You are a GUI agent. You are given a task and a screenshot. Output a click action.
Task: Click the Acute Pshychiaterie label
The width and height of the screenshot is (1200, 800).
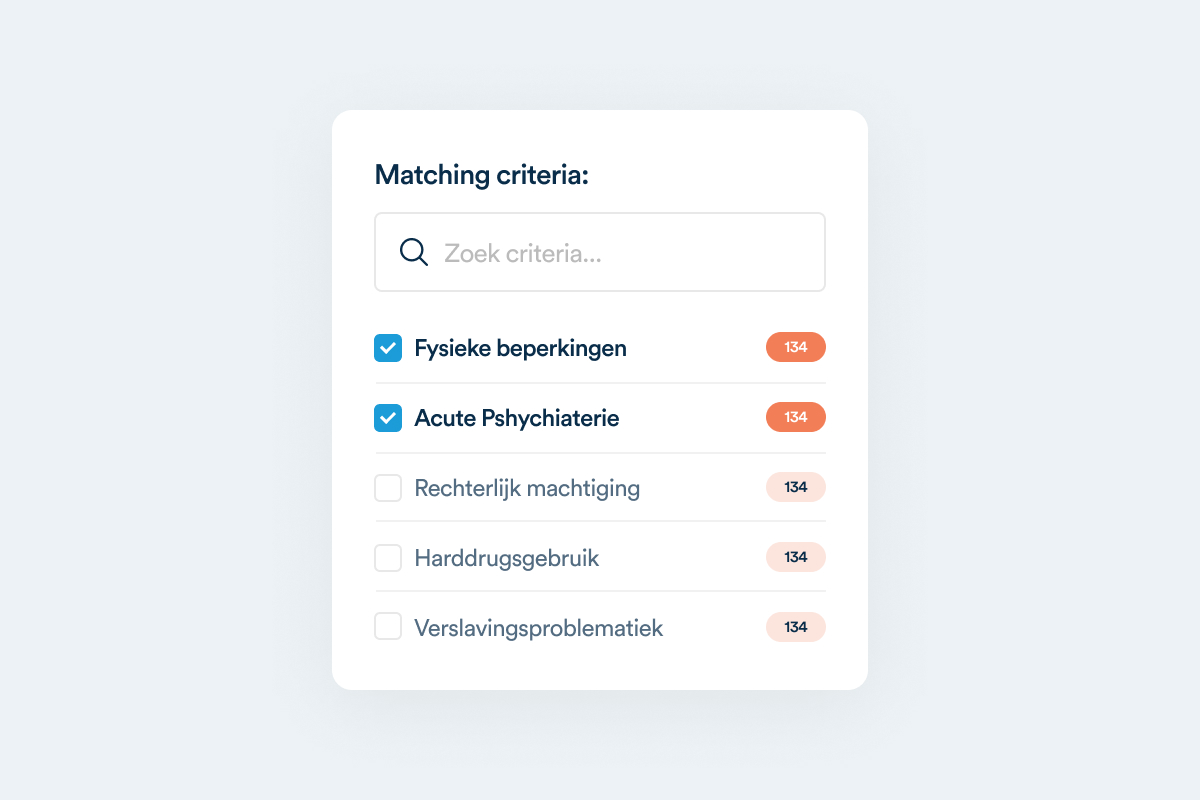pos(516,418)
